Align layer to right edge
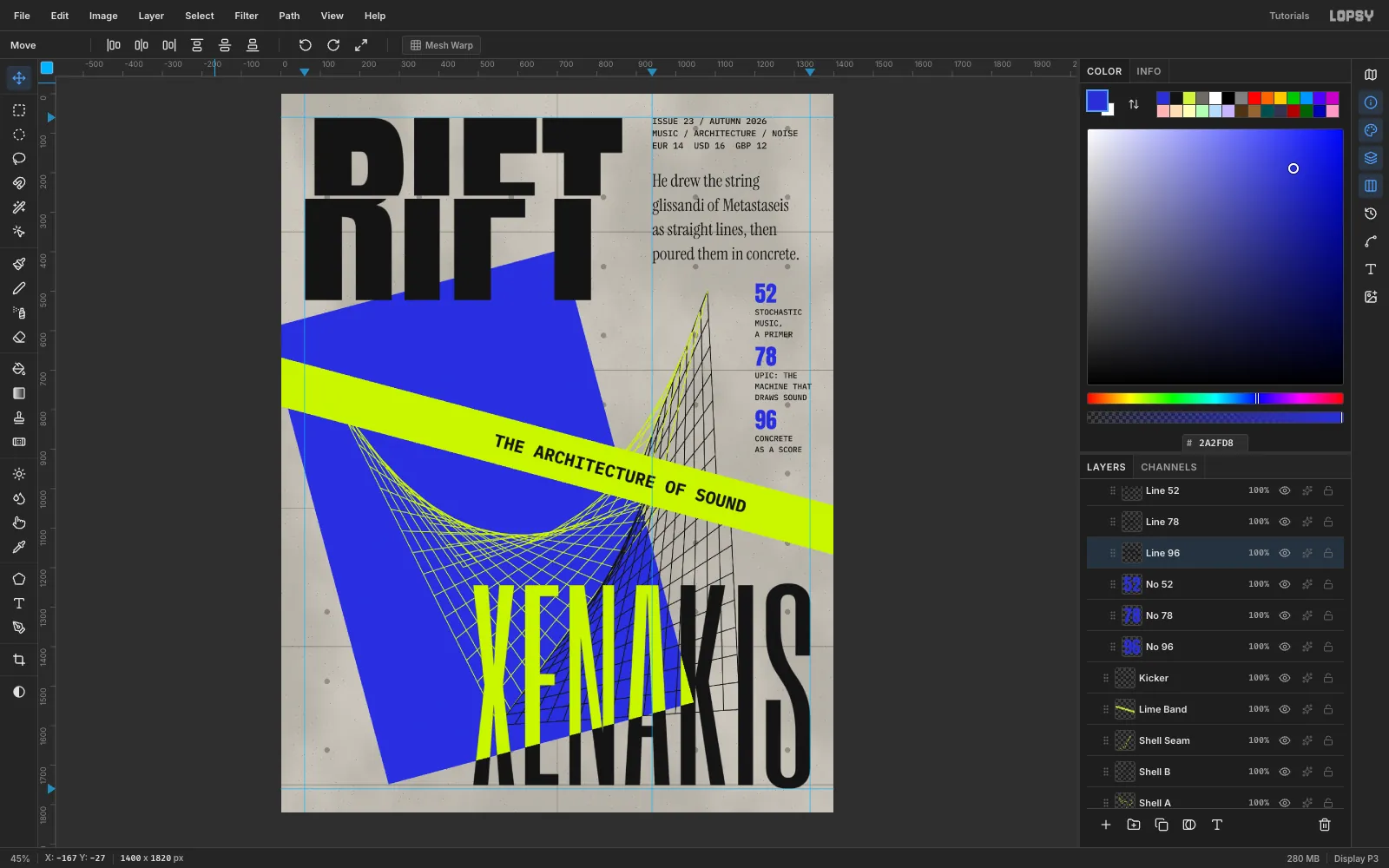Screen dimensions: 1389x868 (x=169, y=45)
